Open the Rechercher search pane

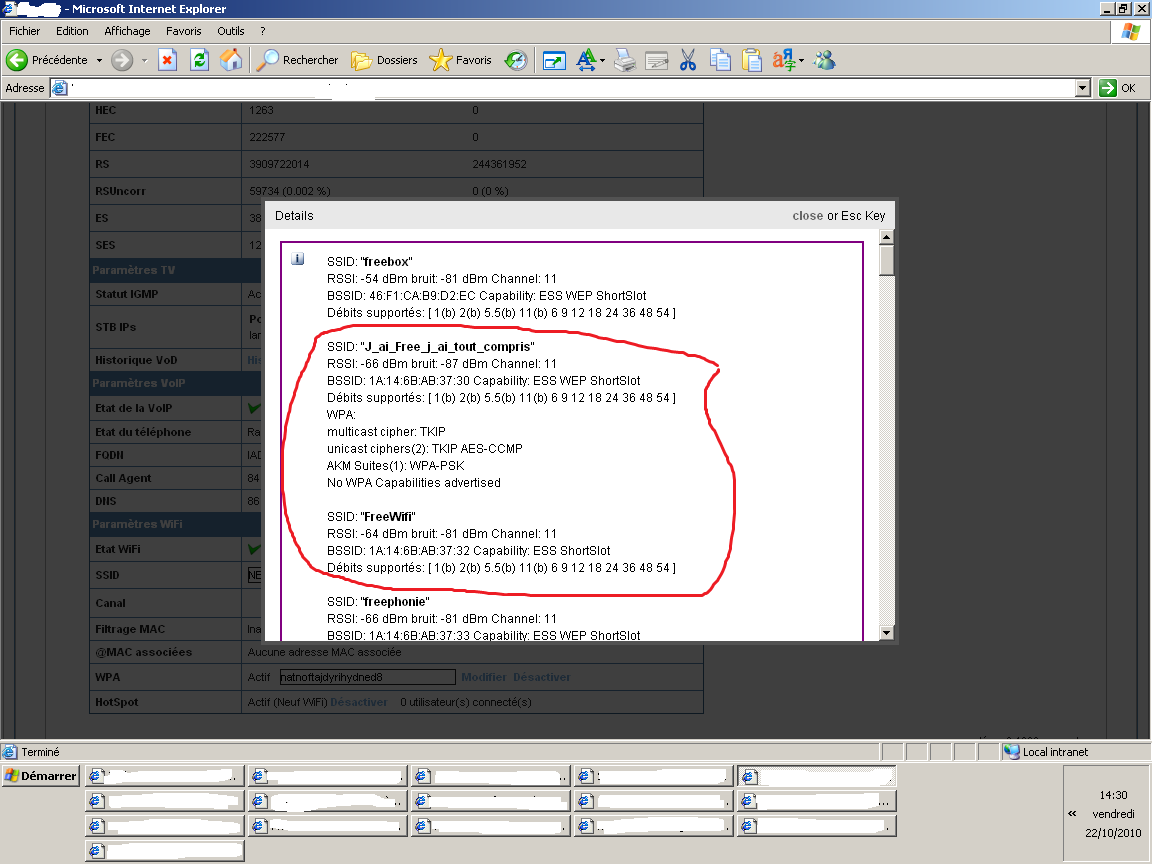click(296, 60)
